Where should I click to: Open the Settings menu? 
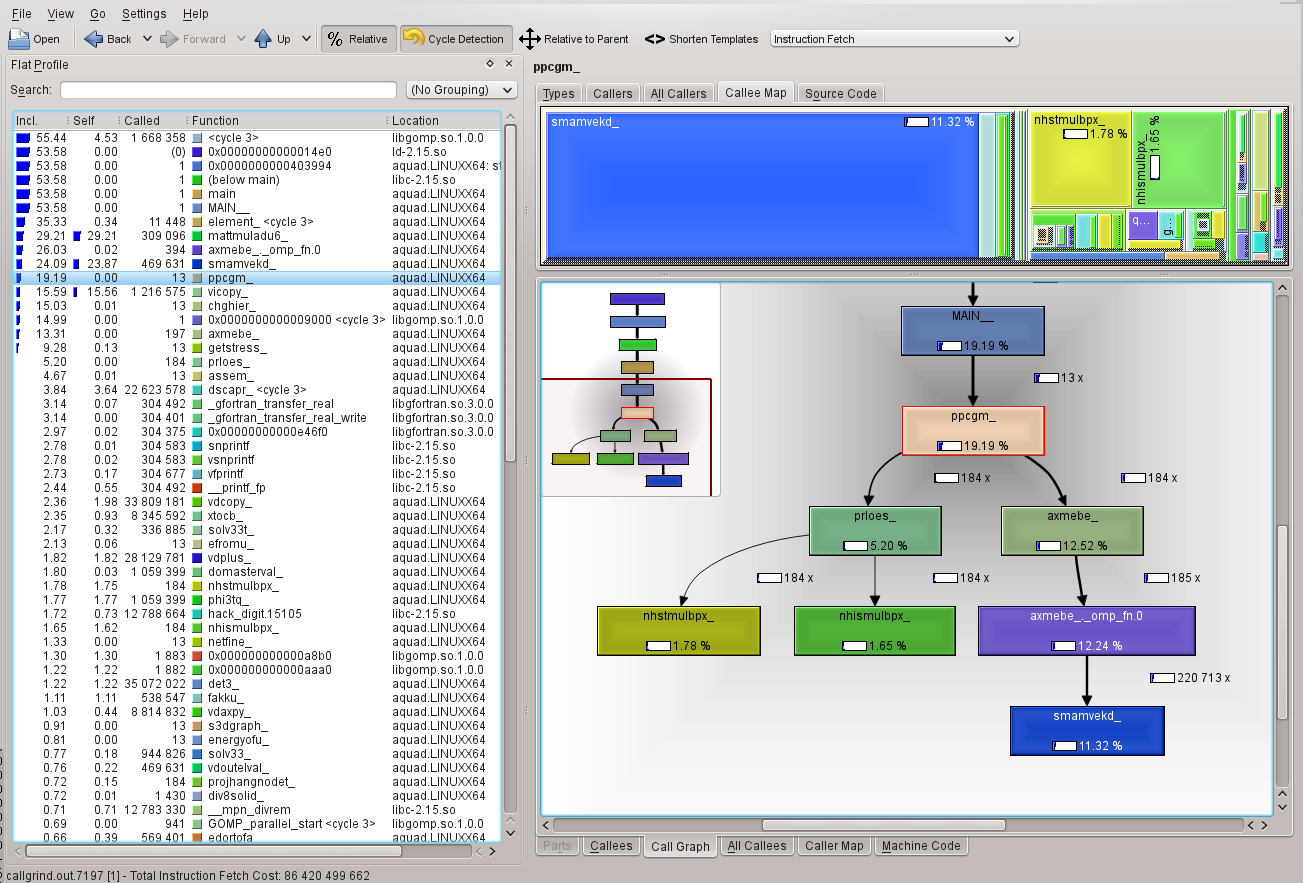144,14
